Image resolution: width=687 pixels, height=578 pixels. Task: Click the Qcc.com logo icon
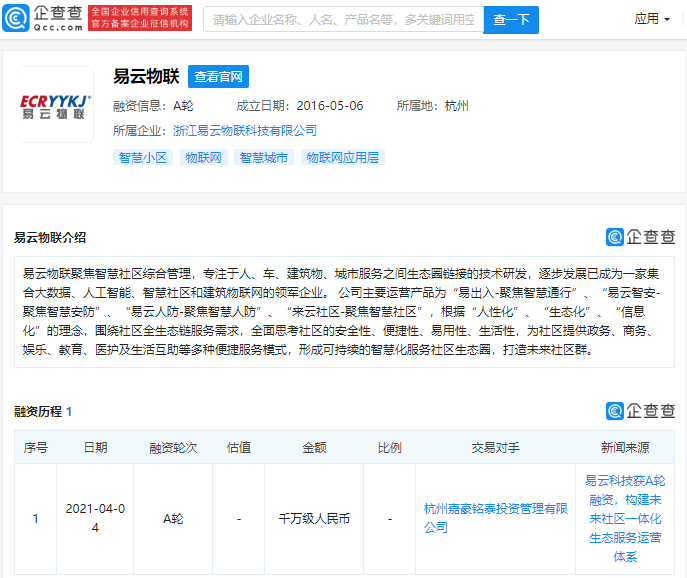click(16, 18)
